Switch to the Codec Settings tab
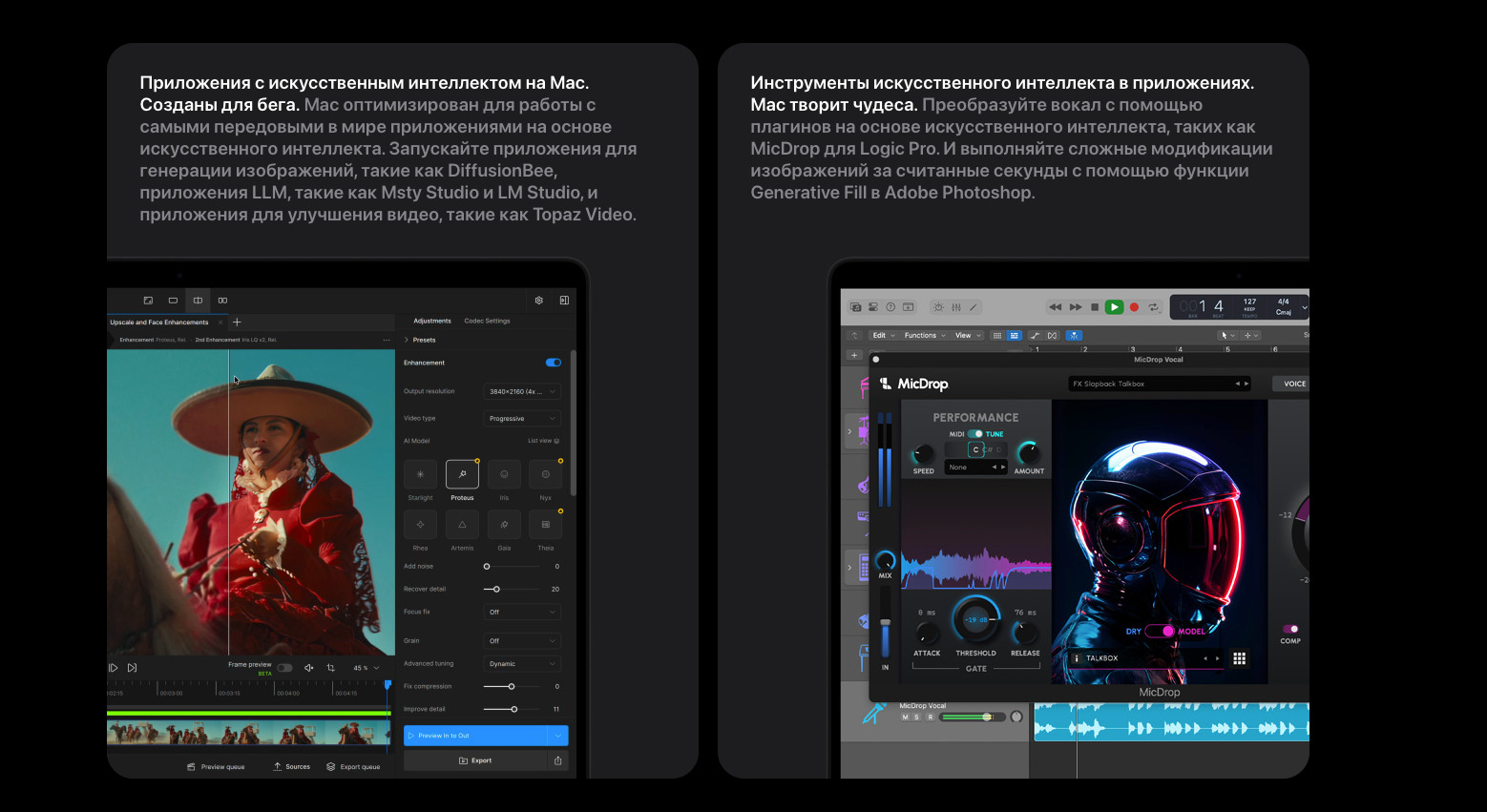This screenshot has width=1487, height=812. [487, 321]
